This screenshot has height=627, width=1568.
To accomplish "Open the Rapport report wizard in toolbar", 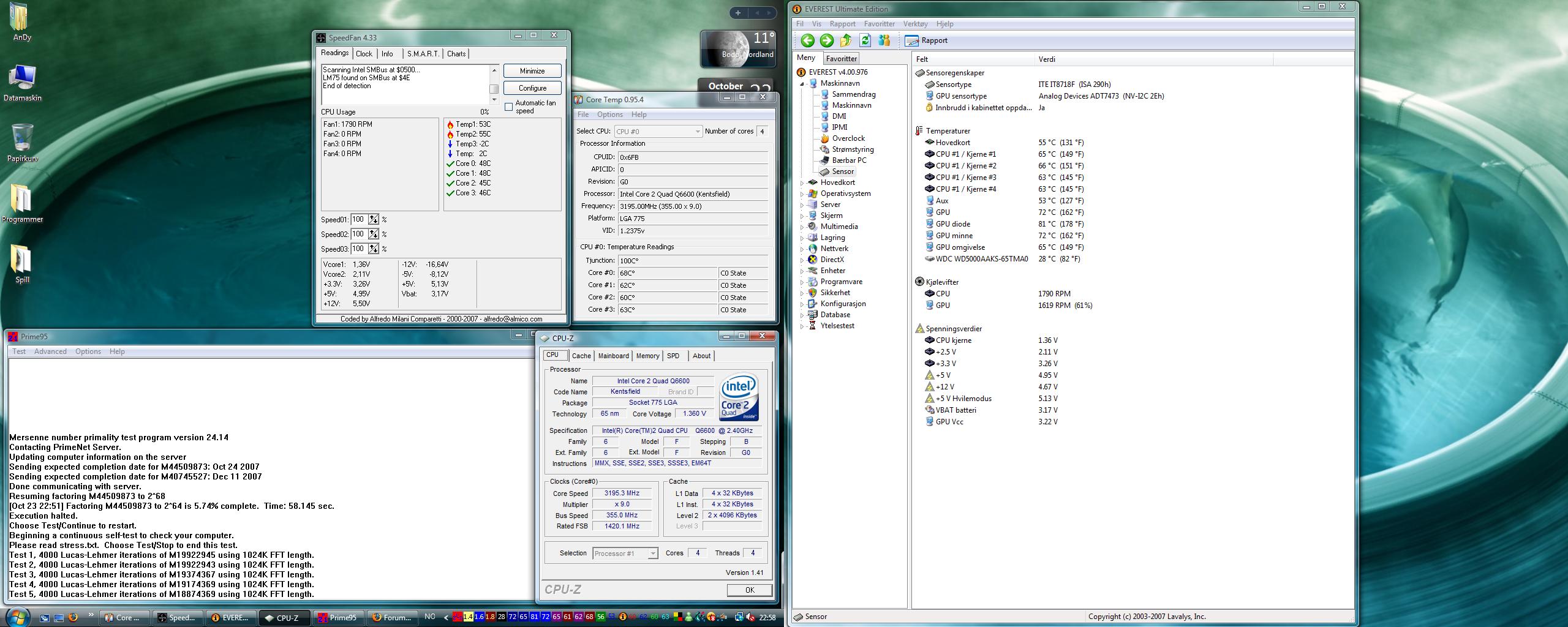I will pyautogui.click(x=926, y=40).
